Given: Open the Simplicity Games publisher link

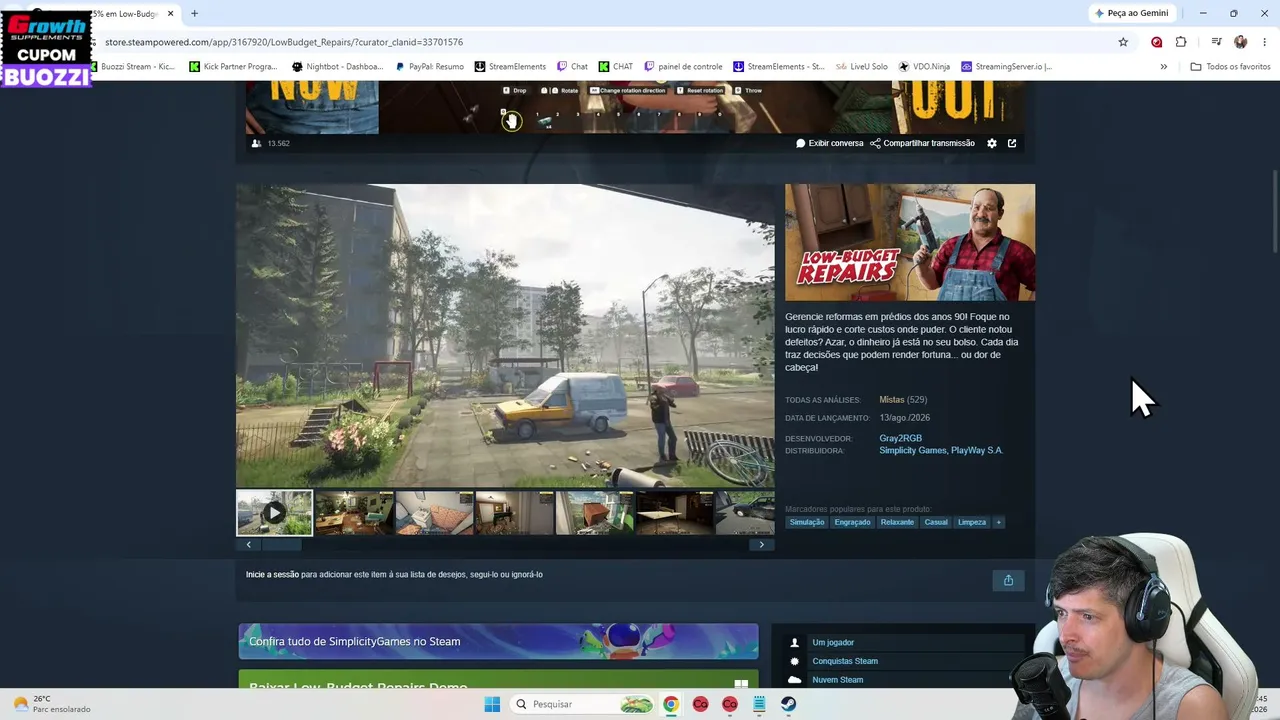Looking at the screenshot, I should pyautogui.click(x=912, y=451).
